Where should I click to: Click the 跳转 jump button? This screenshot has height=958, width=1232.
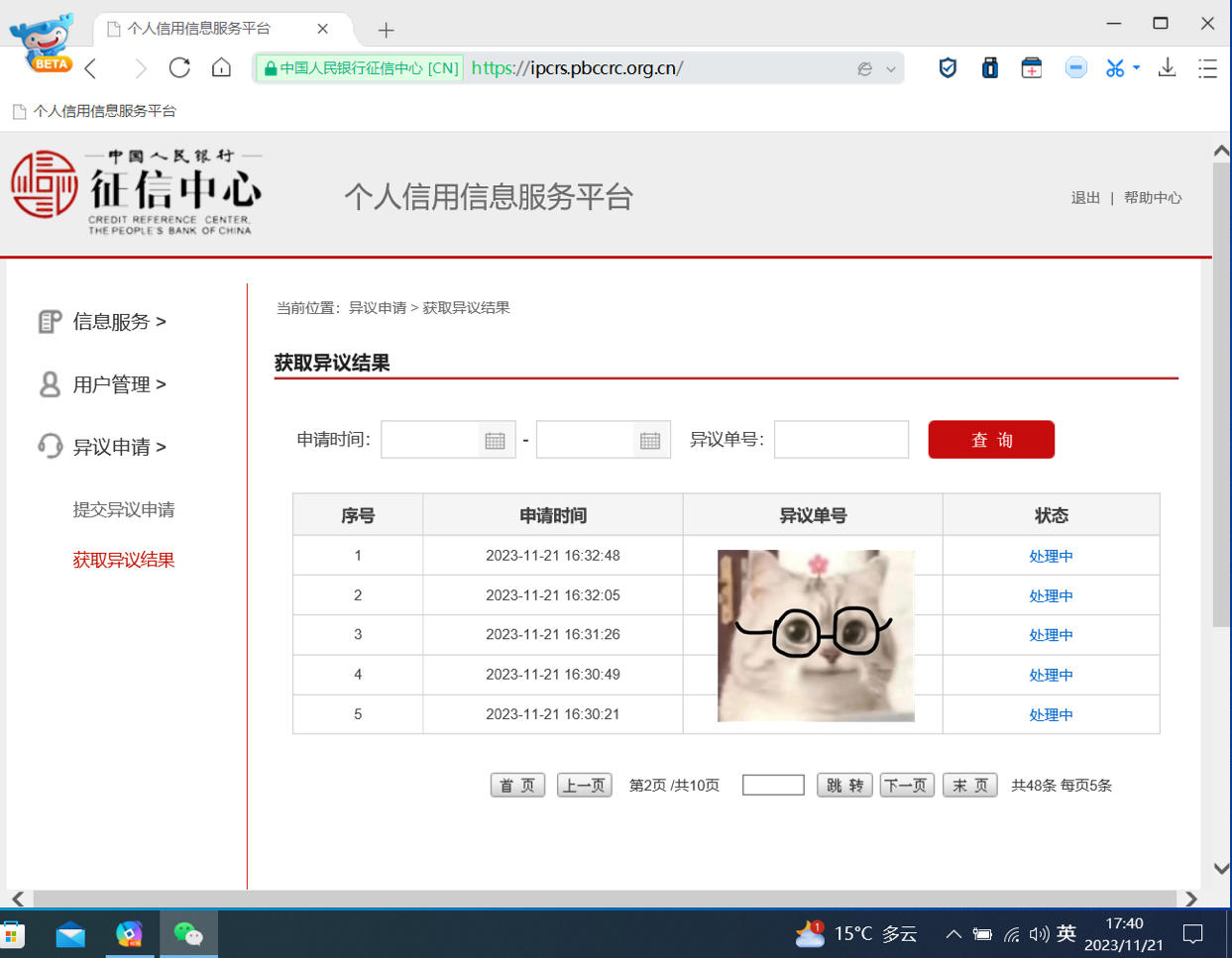pyautogui.click(x=845, y=786)
